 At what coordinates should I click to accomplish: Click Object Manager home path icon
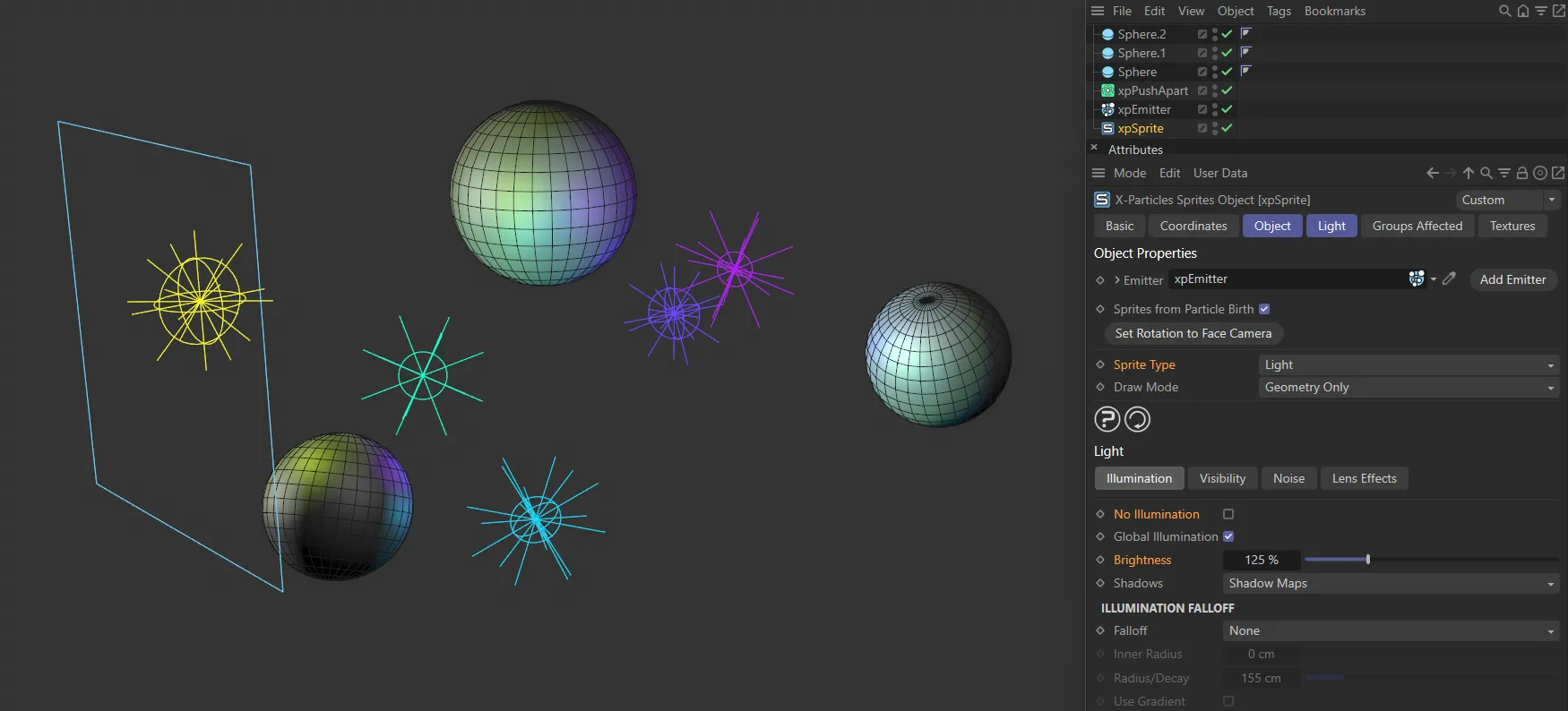tap(1522, 11)
